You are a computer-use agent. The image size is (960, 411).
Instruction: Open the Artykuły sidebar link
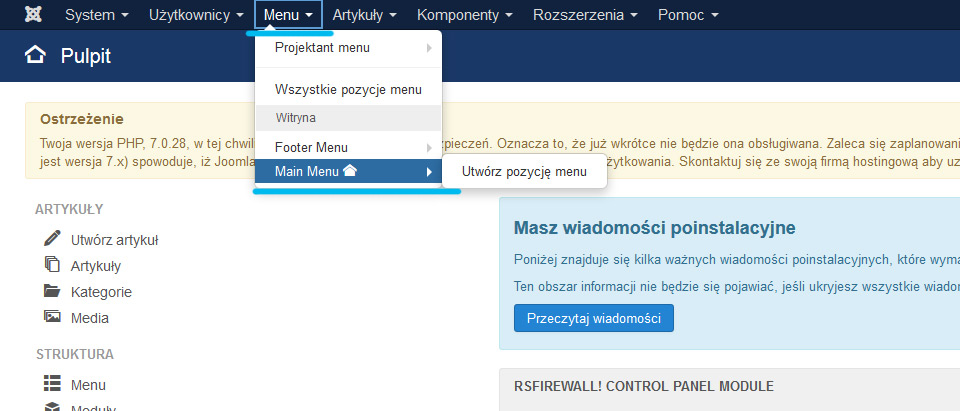96,266
